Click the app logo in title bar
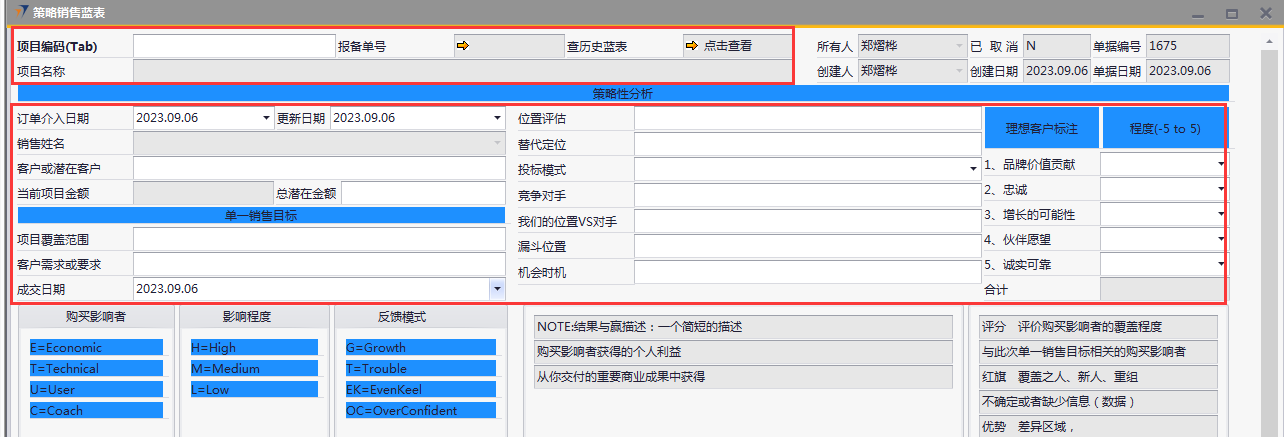This screenshot has width=1284, height=437. pyautogui.click(x=21, y=12)
